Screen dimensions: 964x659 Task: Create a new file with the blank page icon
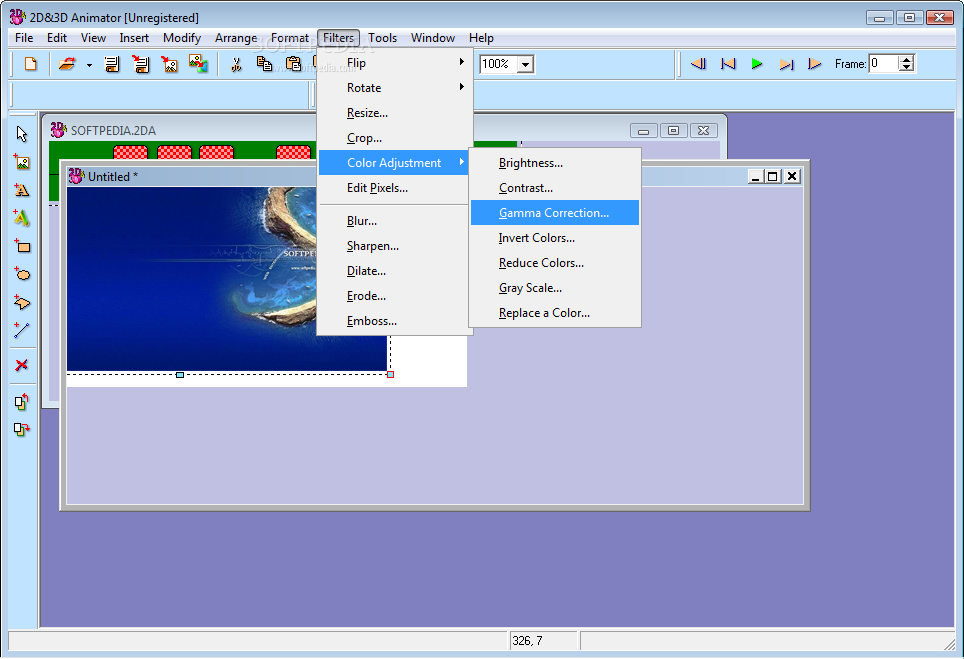pos(30,64)
